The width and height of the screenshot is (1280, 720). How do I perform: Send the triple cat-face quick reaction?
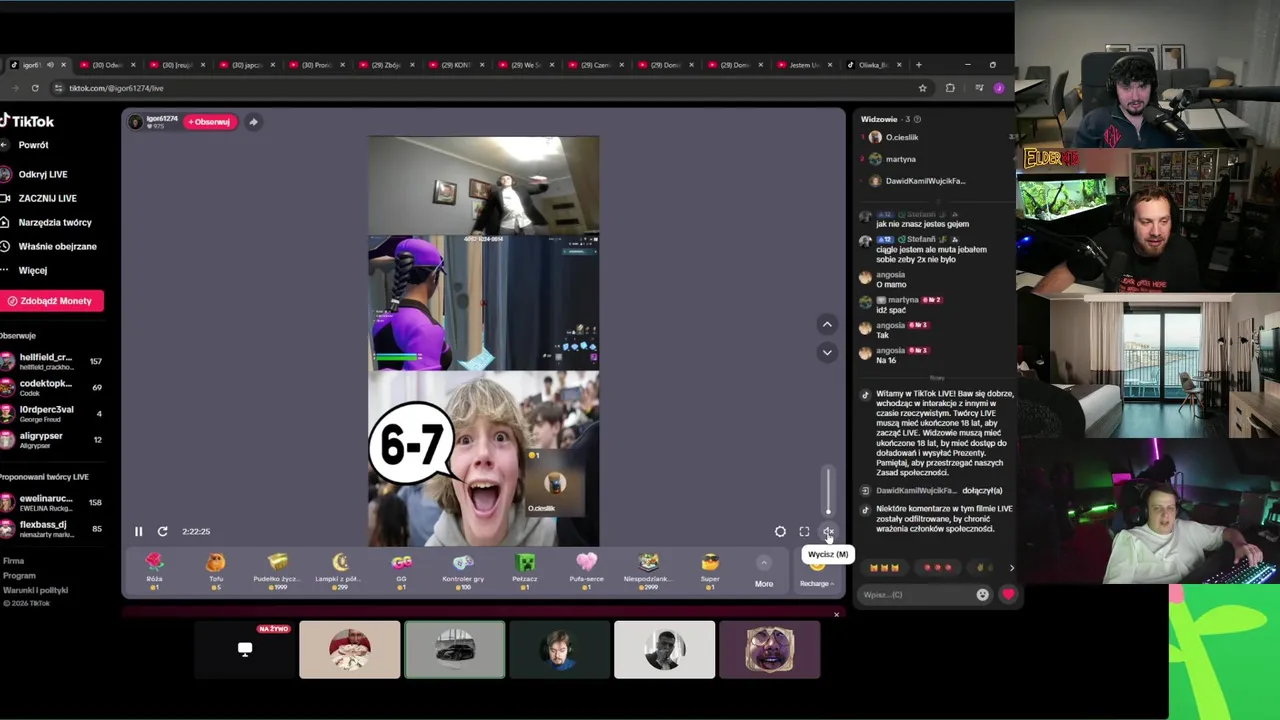pos(884,568)
